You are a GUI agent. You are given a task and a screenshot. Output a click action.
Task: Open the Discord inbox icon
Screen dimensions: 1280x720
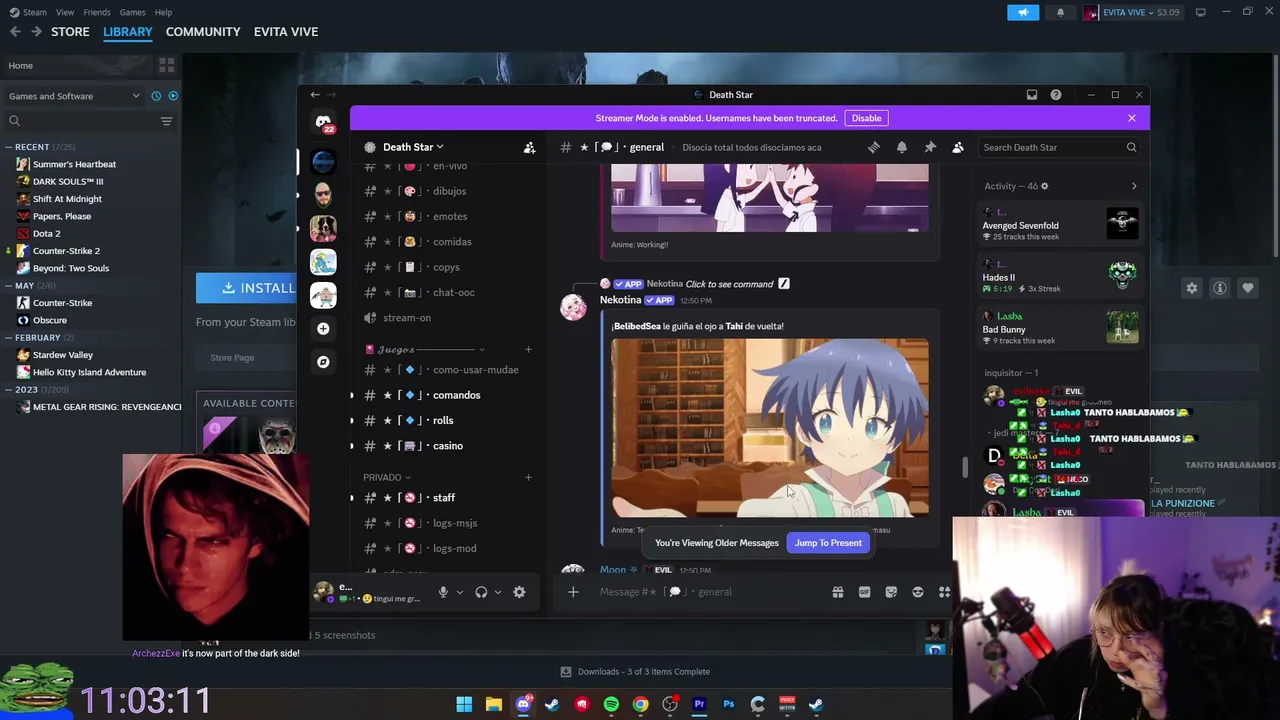click(x=1032, y=95)
